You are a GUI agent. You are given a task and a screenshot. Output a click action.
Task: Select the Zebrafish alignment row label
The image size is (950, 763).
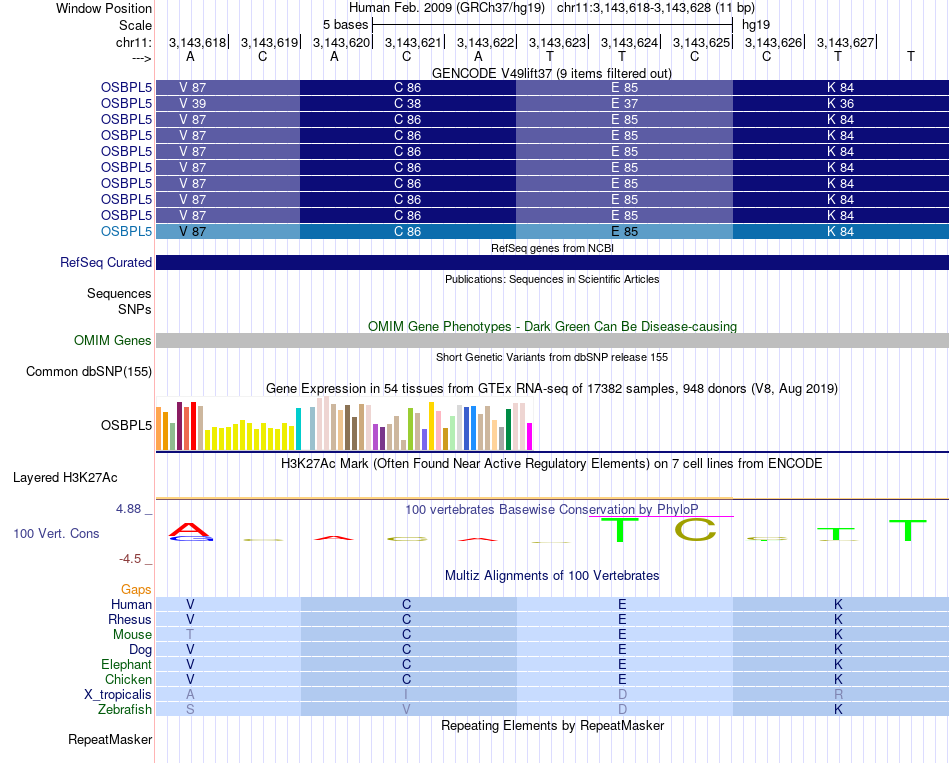(x=125, y=709)
